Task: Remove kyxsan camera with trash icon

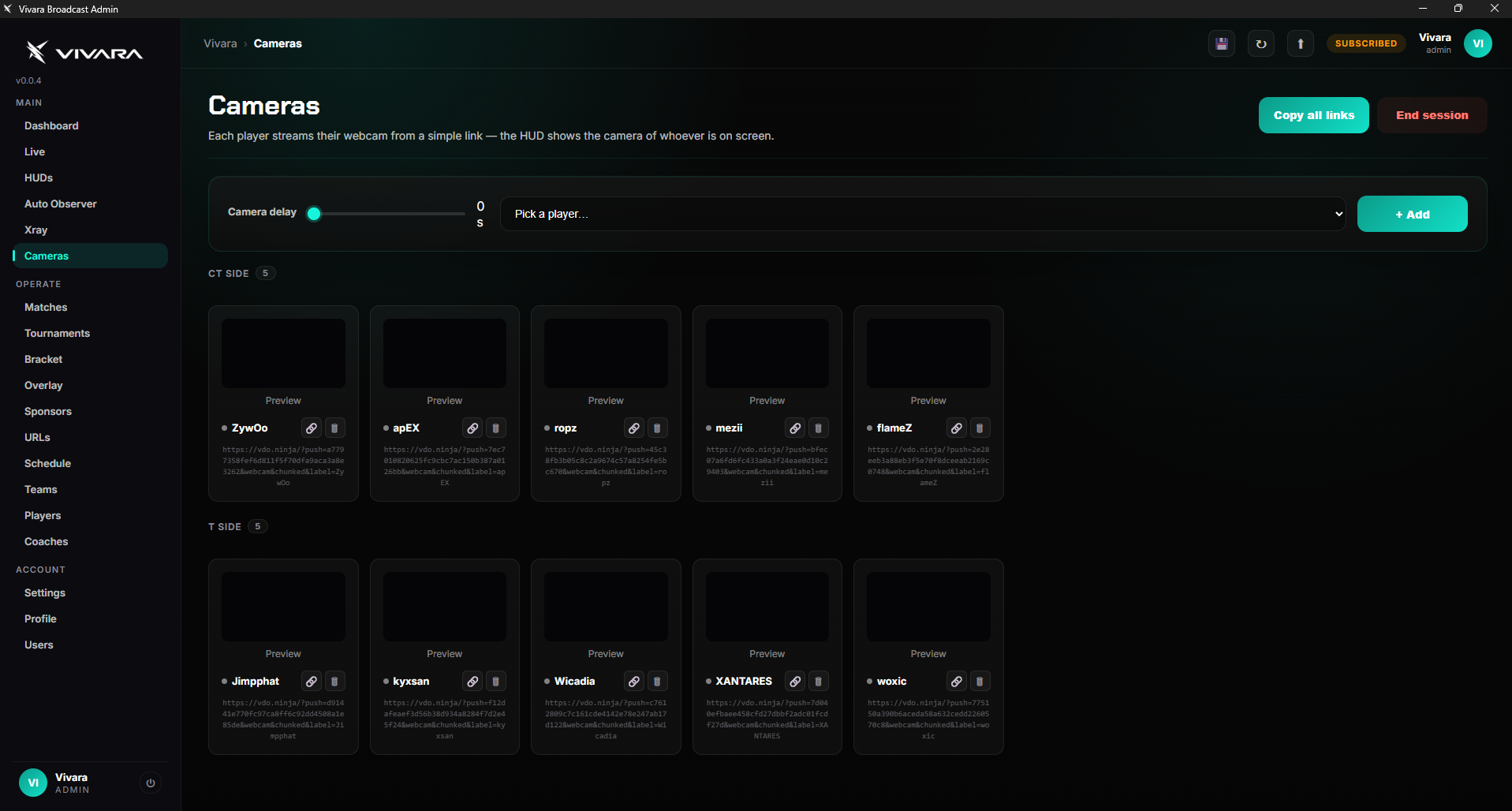Action: 496,681
